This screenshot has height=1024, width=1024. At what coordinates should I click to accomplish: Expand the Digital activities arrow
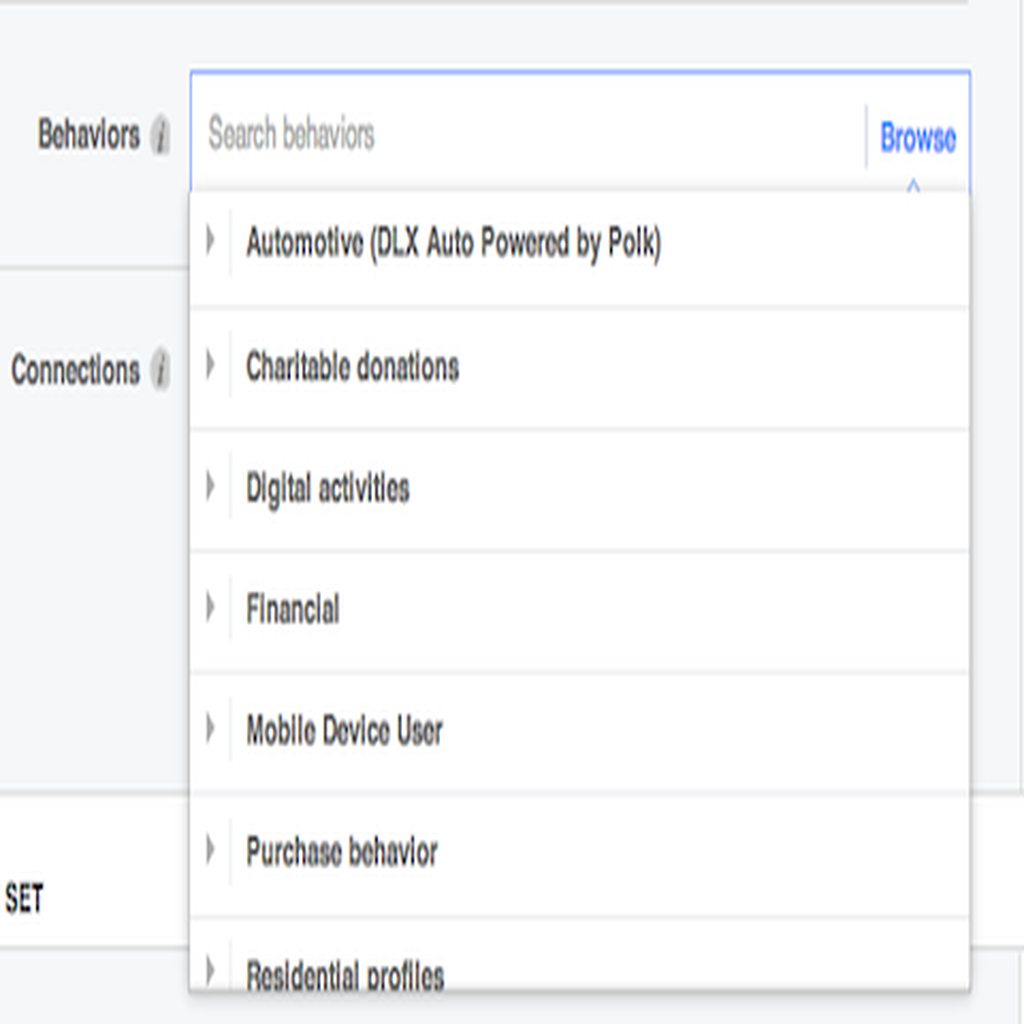pos(210,486)
